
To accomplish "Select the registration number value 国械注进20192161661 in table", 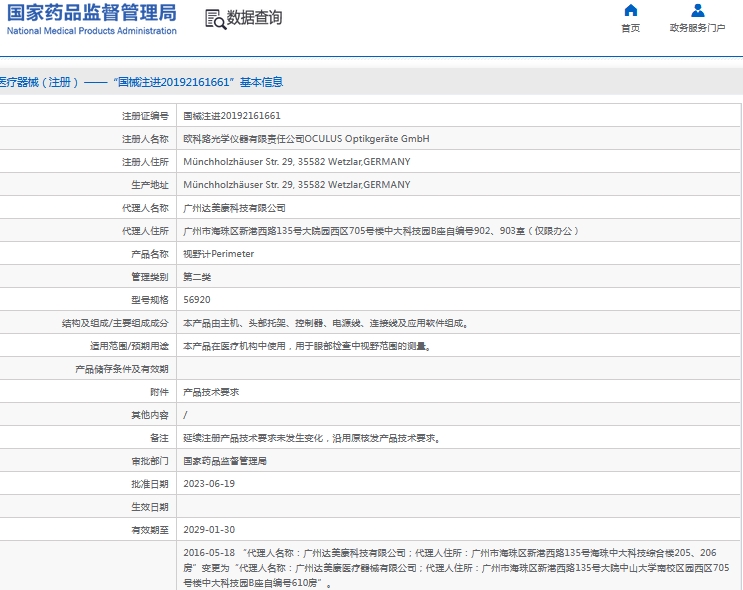I will (x=232, y=116).
